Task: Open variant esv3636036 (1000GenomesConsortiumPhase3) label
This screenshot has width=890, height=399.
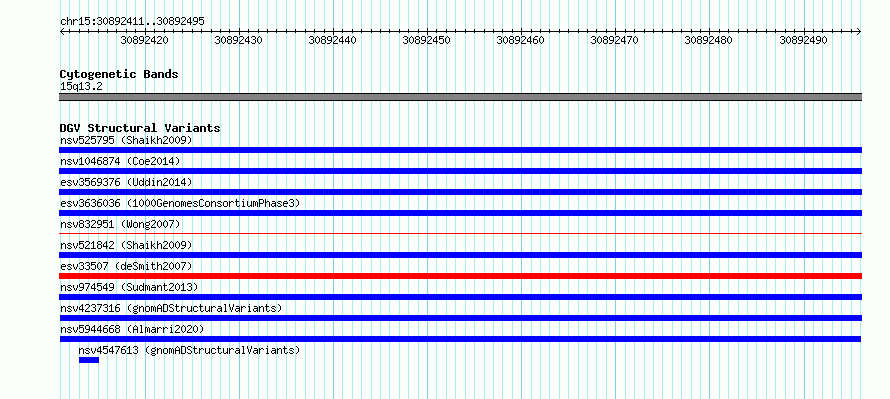Action: (x=180, y=203)
